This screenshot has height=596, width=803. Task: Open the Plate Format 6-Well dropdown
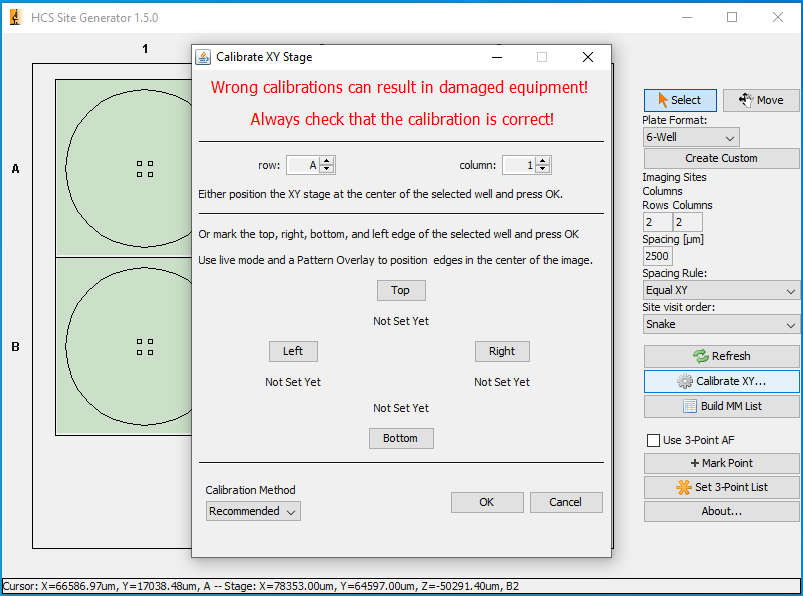[x=690, y=137]
